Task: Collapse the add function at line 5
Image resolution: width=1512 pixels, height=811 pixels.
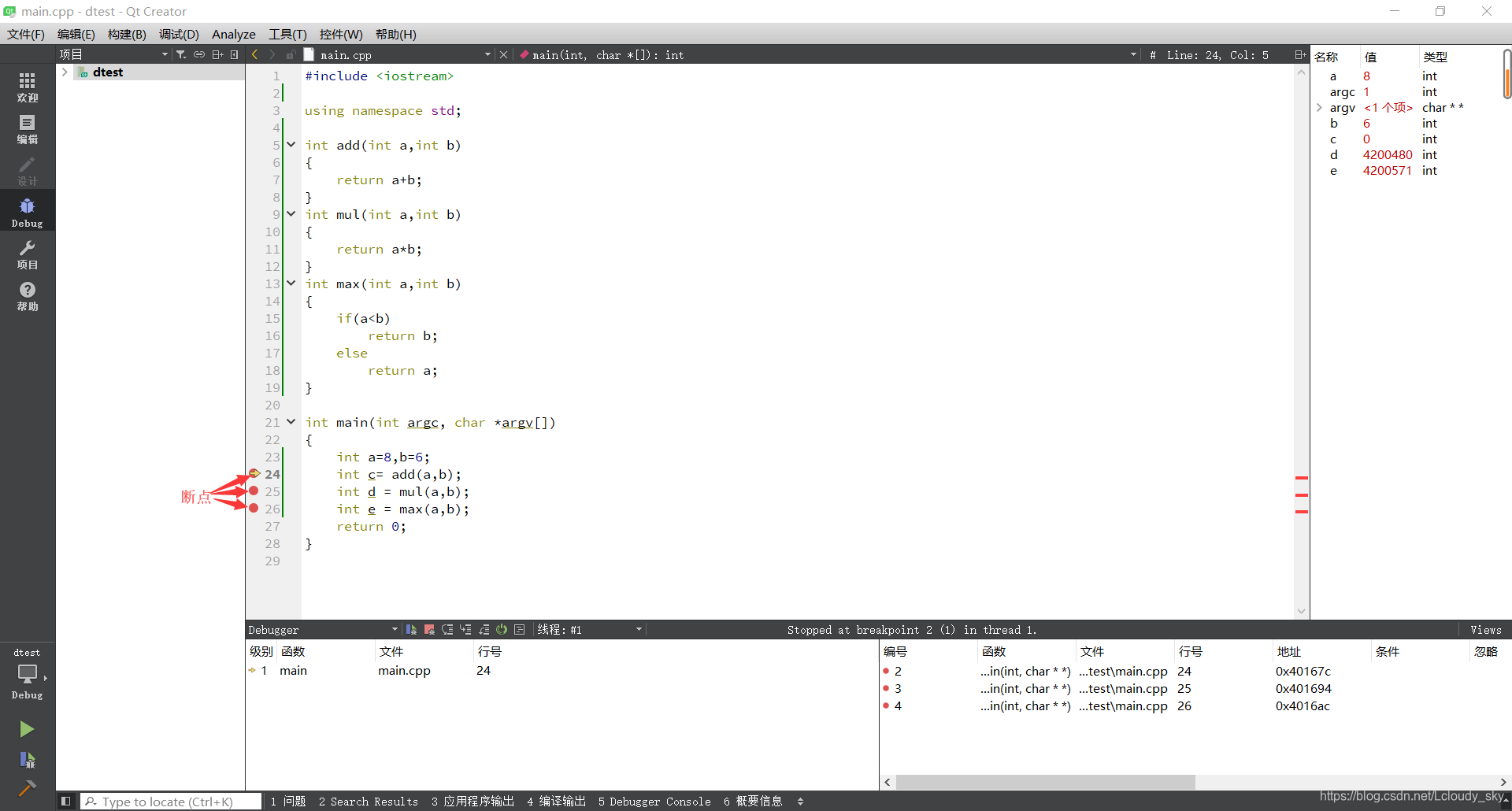Action: click(291, 145)
